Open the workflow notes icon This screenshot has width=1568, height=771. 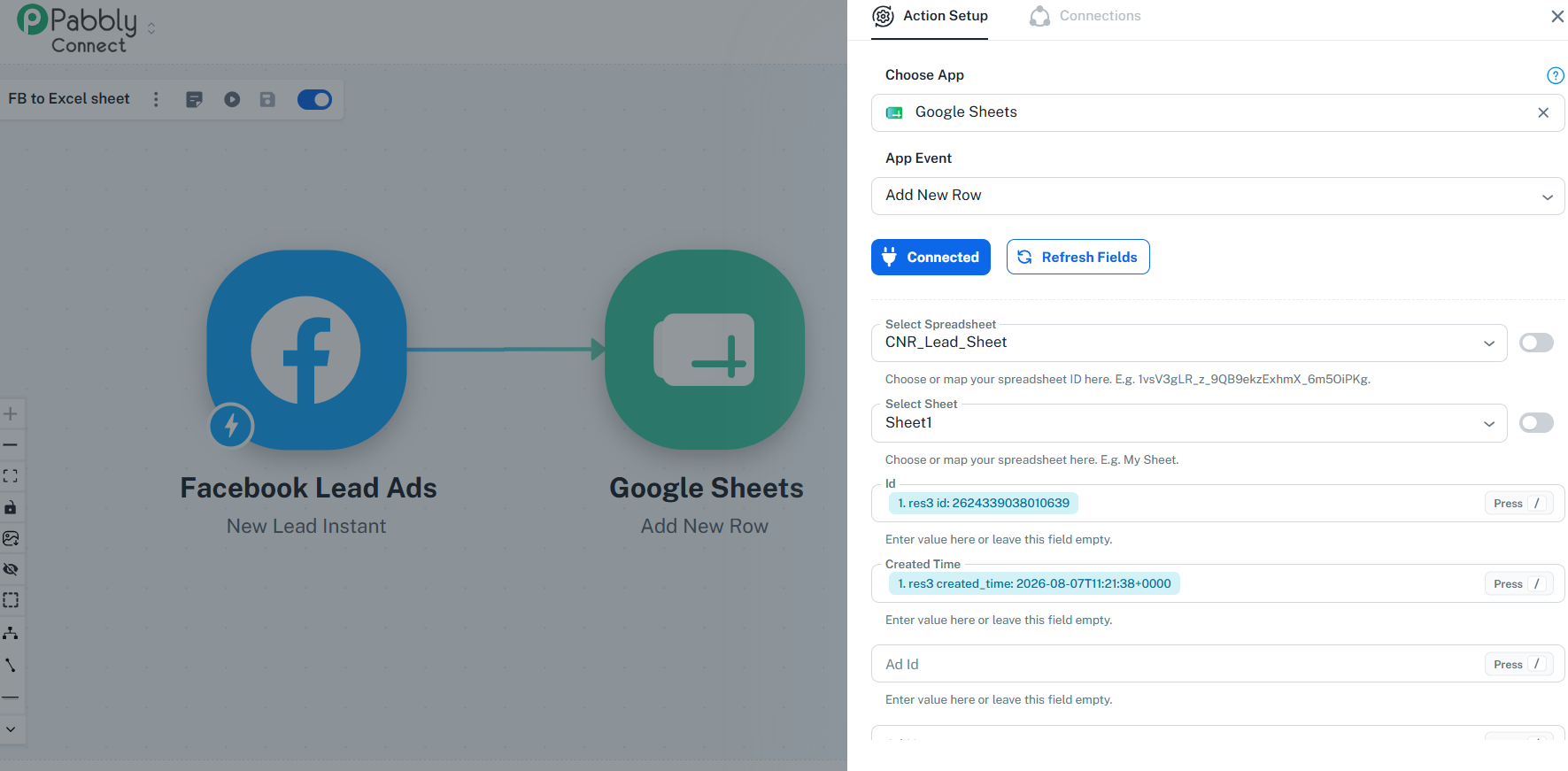coord(195,99)
